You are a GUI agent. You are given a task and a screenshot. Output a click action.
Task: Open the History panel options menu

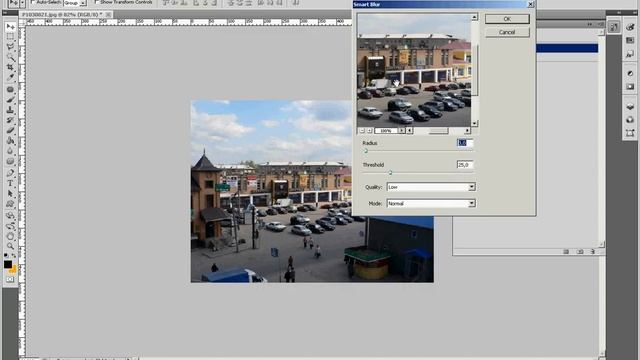click(600, 24)
